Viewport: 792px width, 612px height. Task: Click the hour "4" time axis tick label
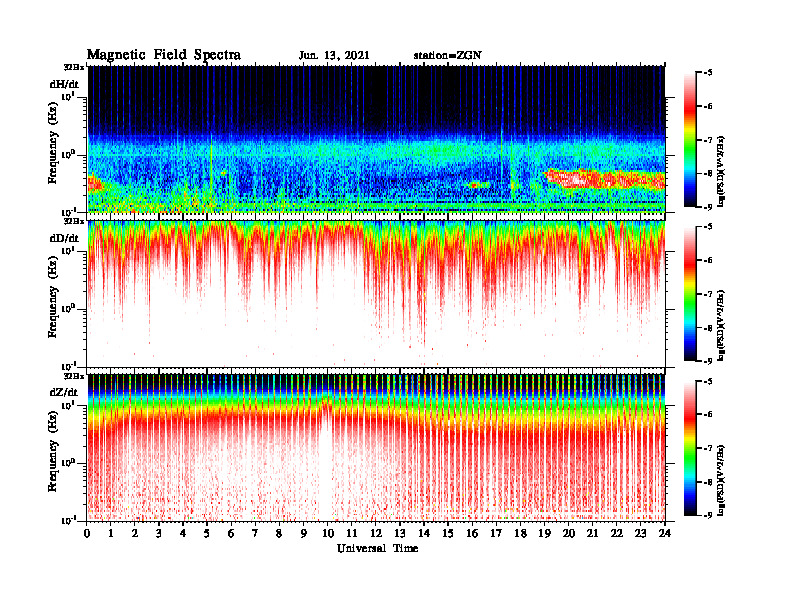183,534
